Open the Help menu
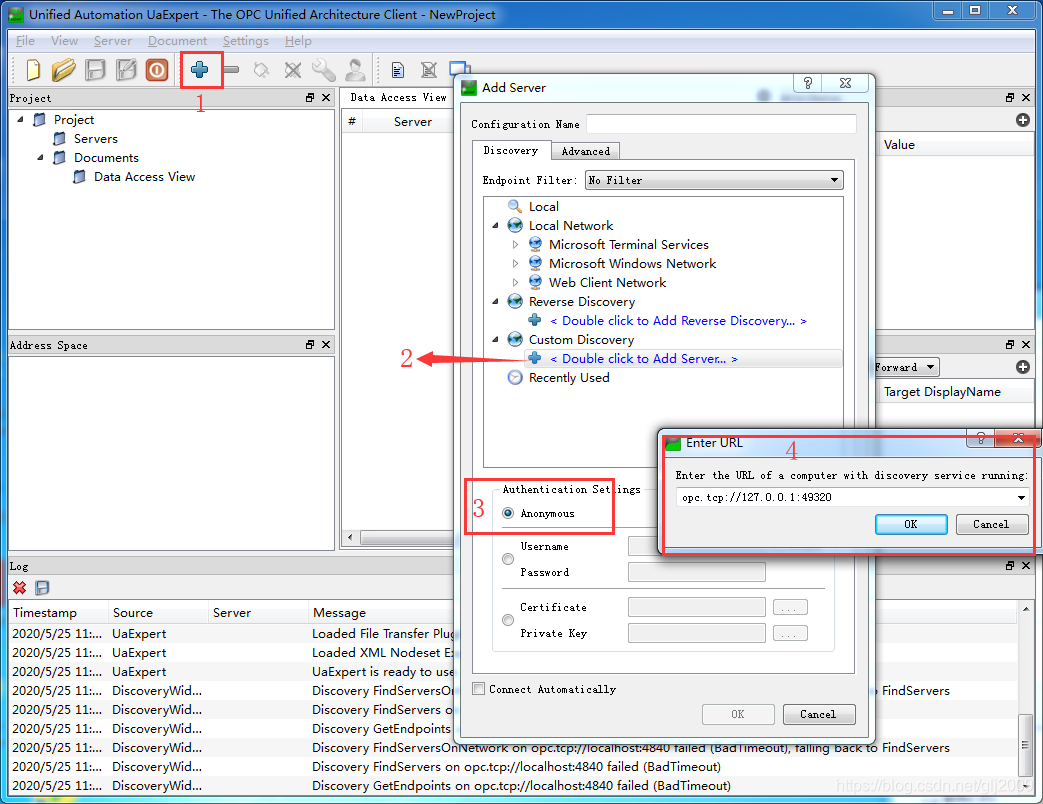 pyautogui.click(x=298, y=41)
